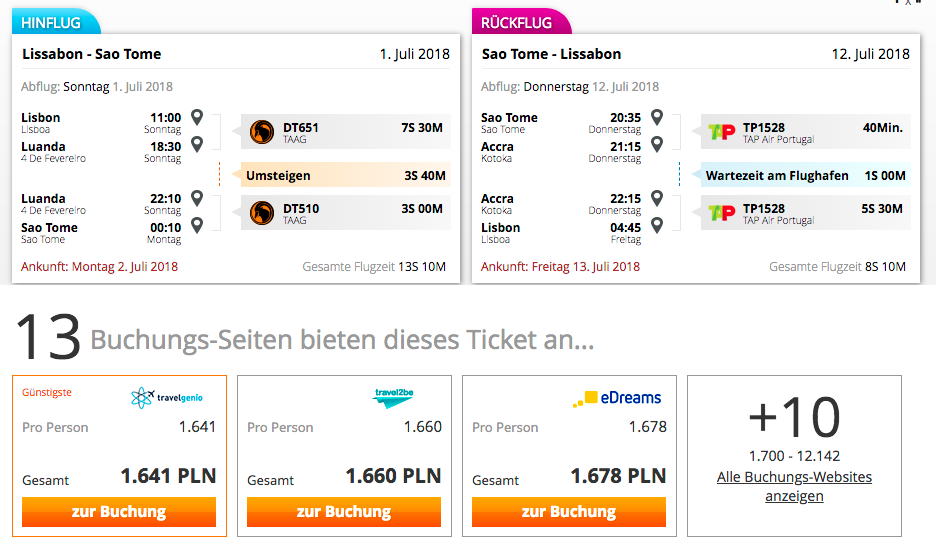Click the travelgenio logo
Screen dimensions: 936x546
point(167,397)
